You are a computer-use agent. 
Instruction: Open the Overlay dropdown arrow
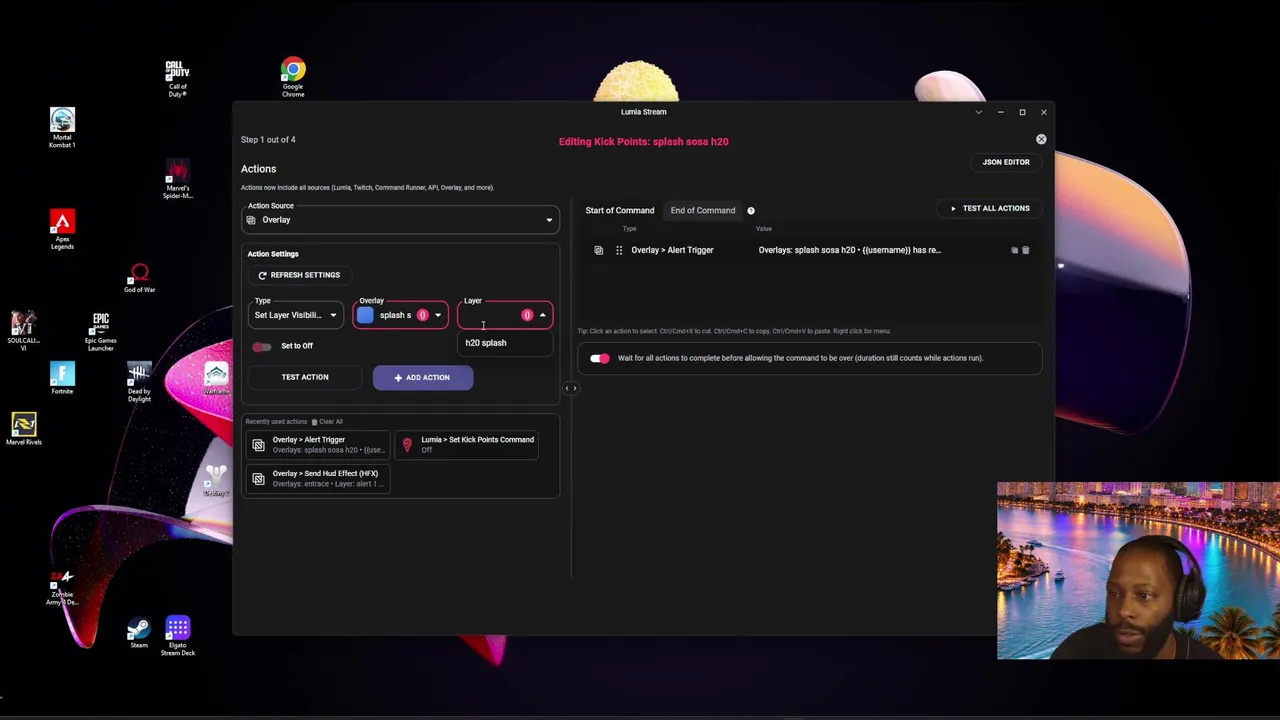coord(437,315)
